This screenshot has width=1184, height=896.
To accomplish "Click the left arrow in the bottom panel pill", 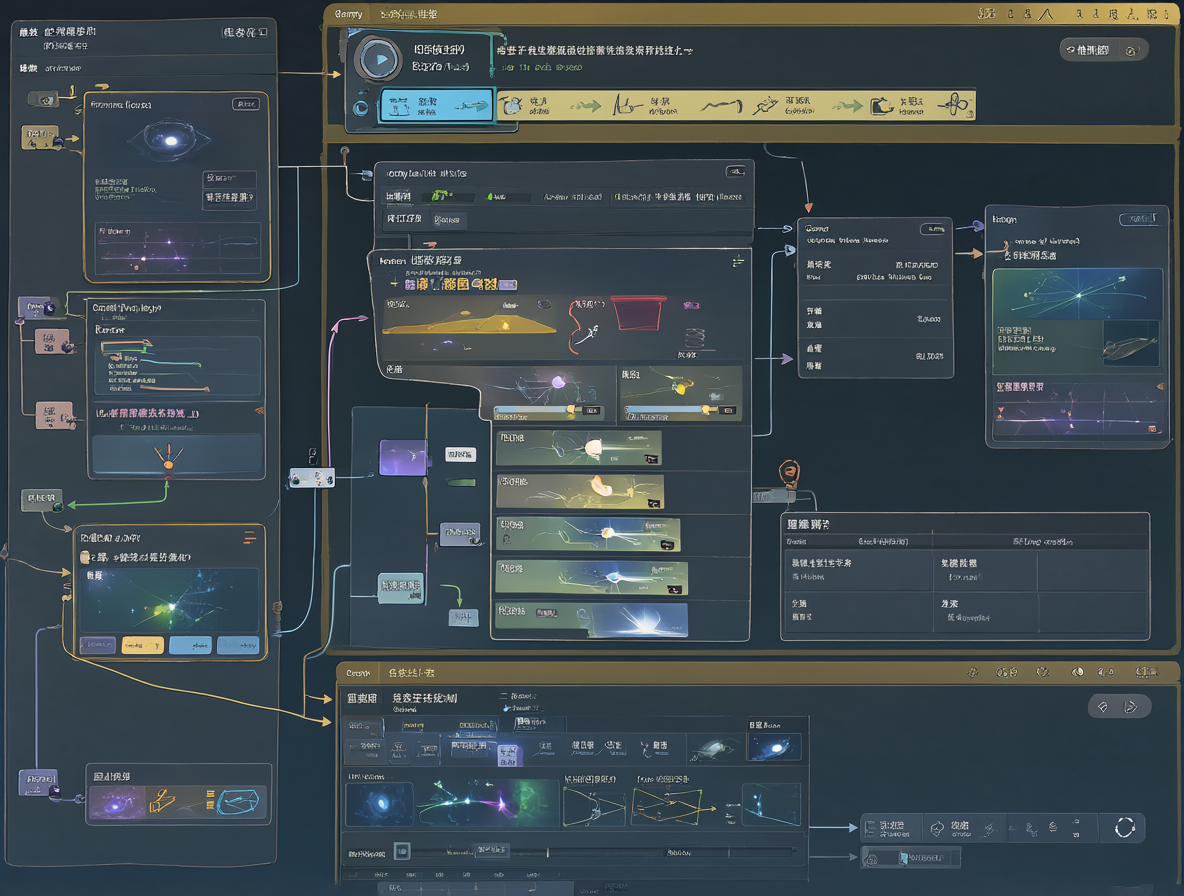I will point(1102,707).
